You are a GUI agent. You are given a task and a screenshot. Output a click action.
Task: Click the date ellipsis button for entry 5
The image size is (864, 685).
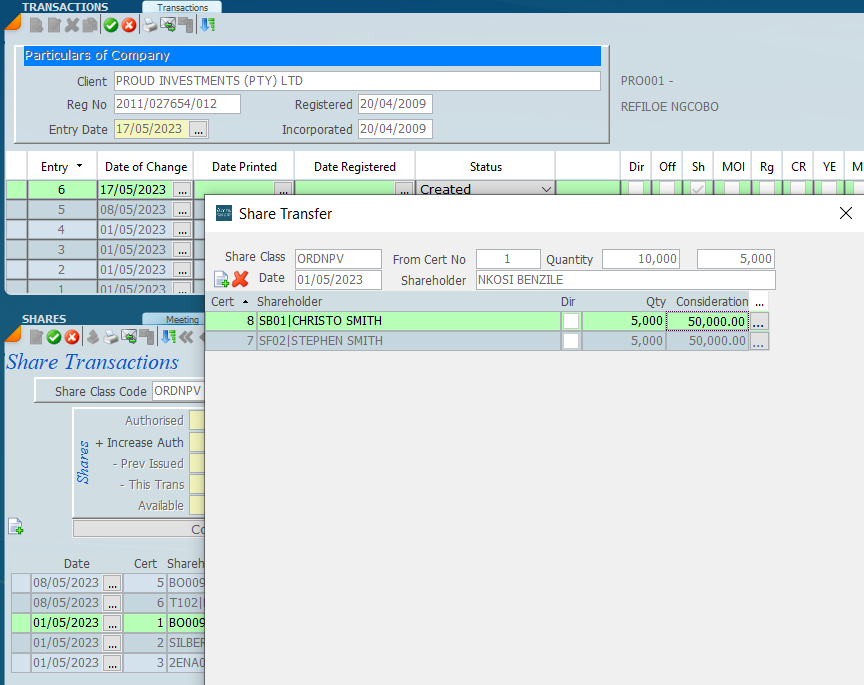pyautogui.click(x=181, y=210)
